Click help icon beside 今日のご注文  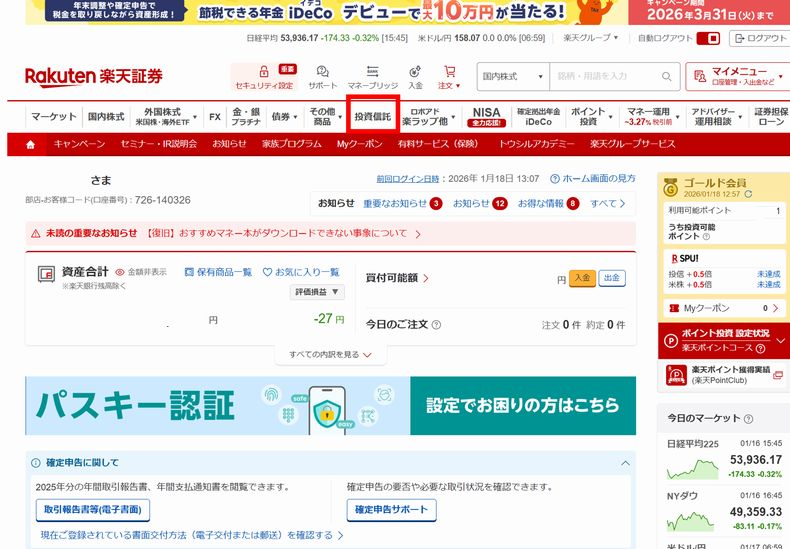tap(436, 325)
